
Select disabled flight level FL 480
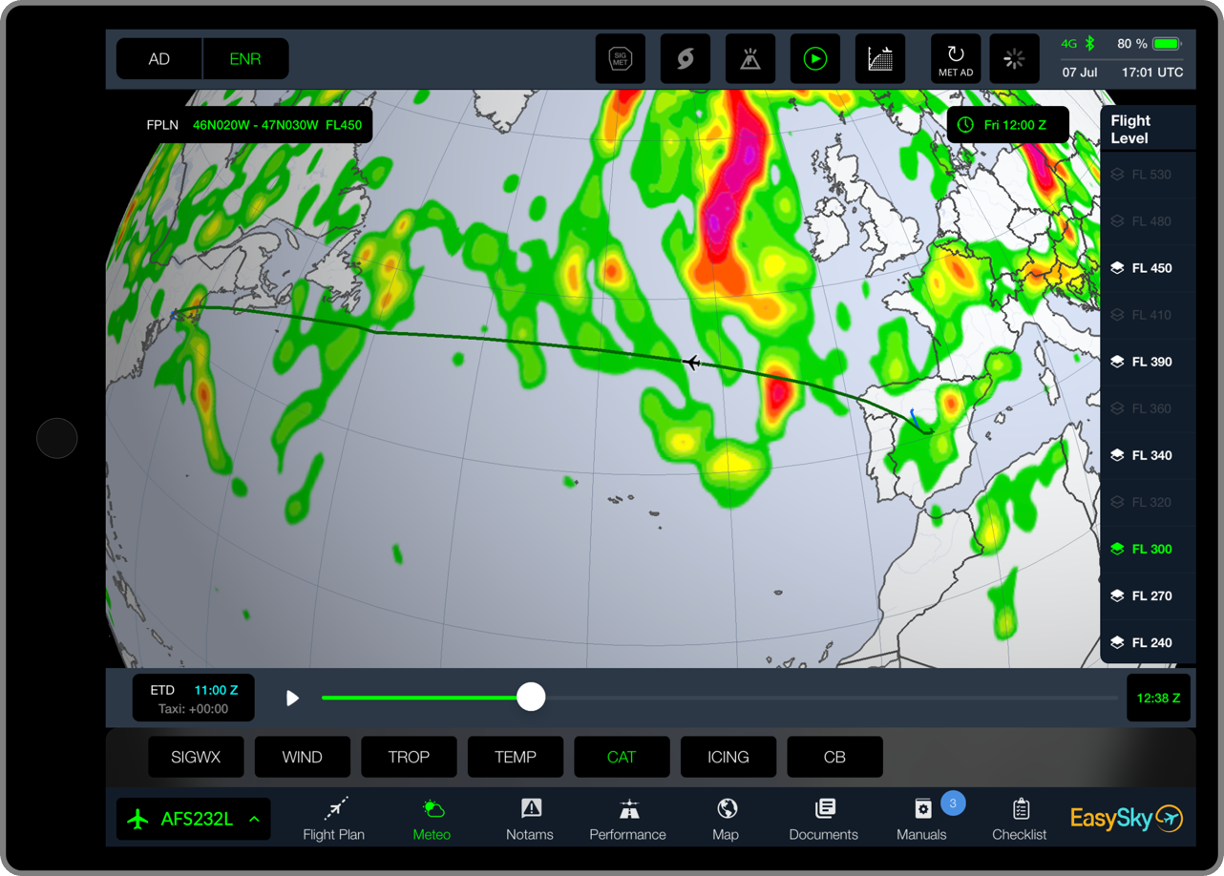pyautogui.click(x=1148, y=221)
